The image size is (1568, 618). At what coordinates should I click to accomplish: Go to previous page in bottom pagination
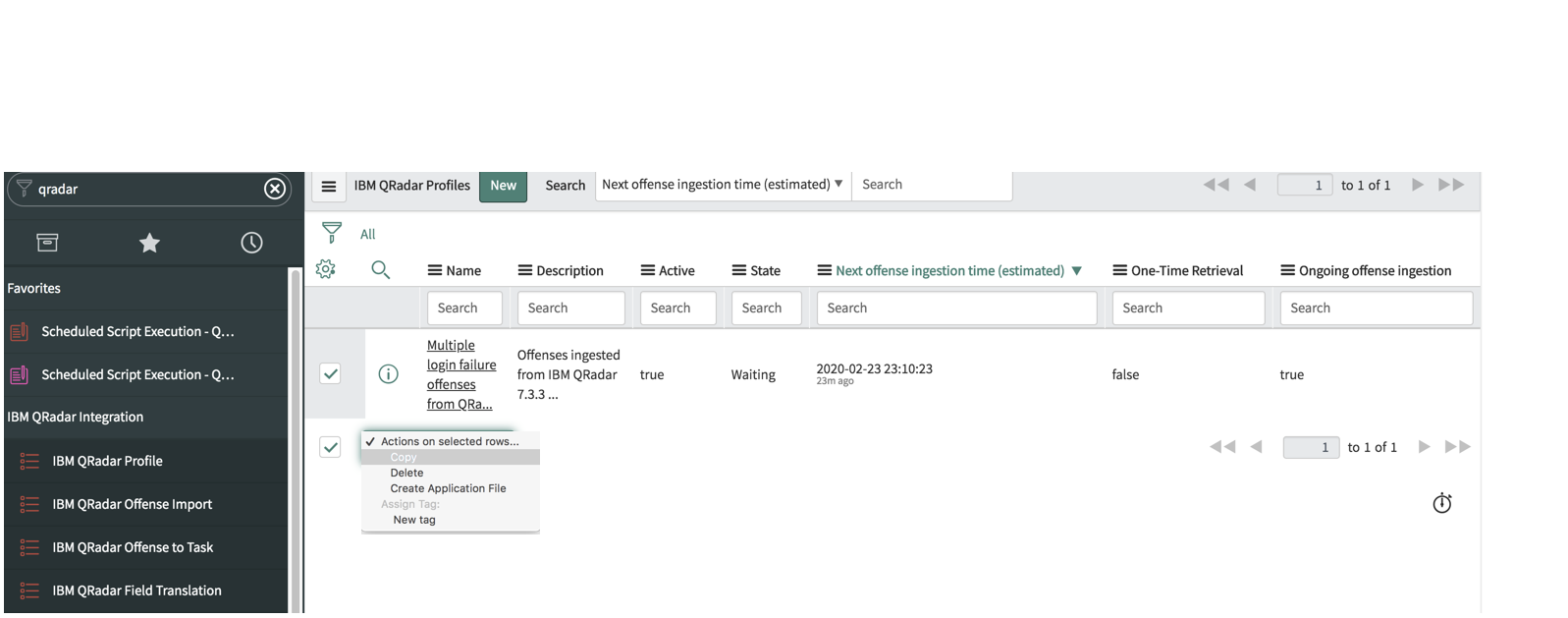(1256, 447)
